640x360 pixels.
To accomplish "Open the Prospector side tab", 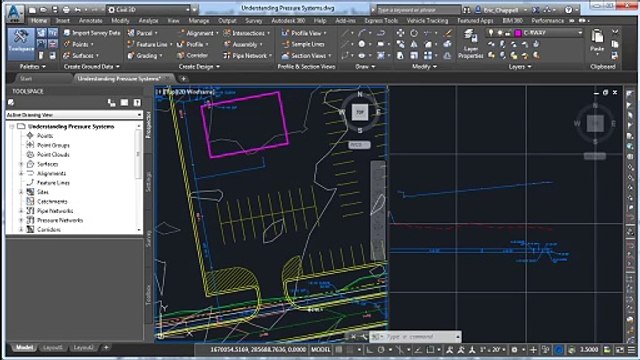I will click(148, 124).
